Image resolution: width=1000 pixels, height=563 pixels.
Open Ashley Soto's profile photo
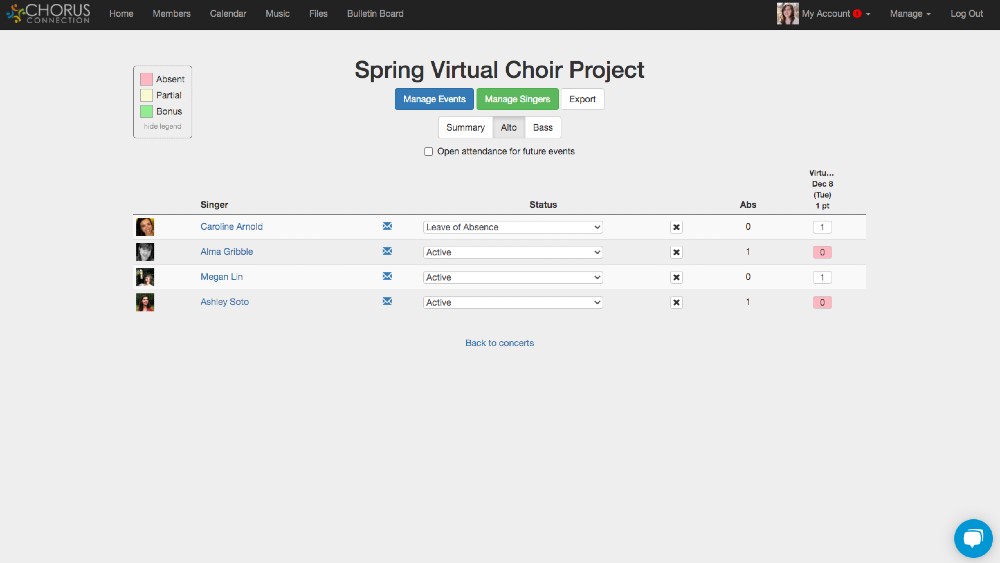click(x=145, y=302)
